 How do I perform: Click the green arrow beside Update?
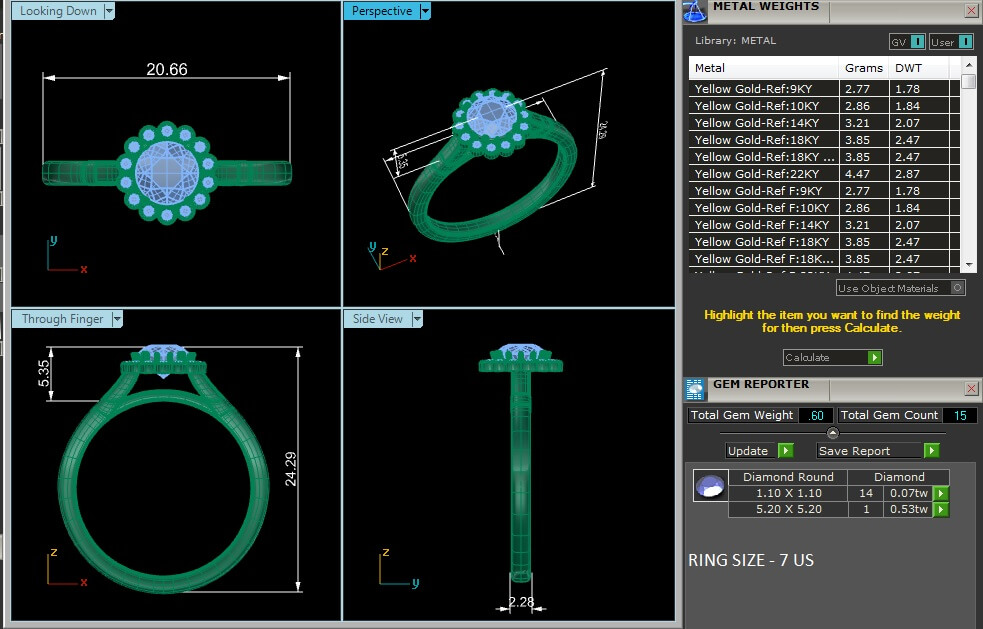(x=785, y=451)
